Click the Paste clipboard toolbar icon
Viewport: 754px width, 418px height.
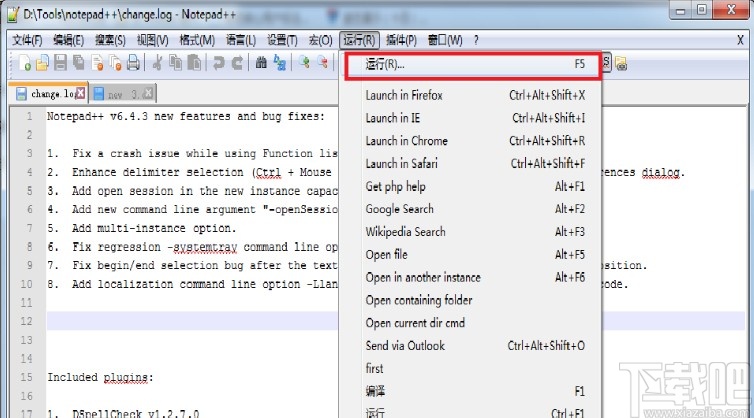[x=194, y=63]
